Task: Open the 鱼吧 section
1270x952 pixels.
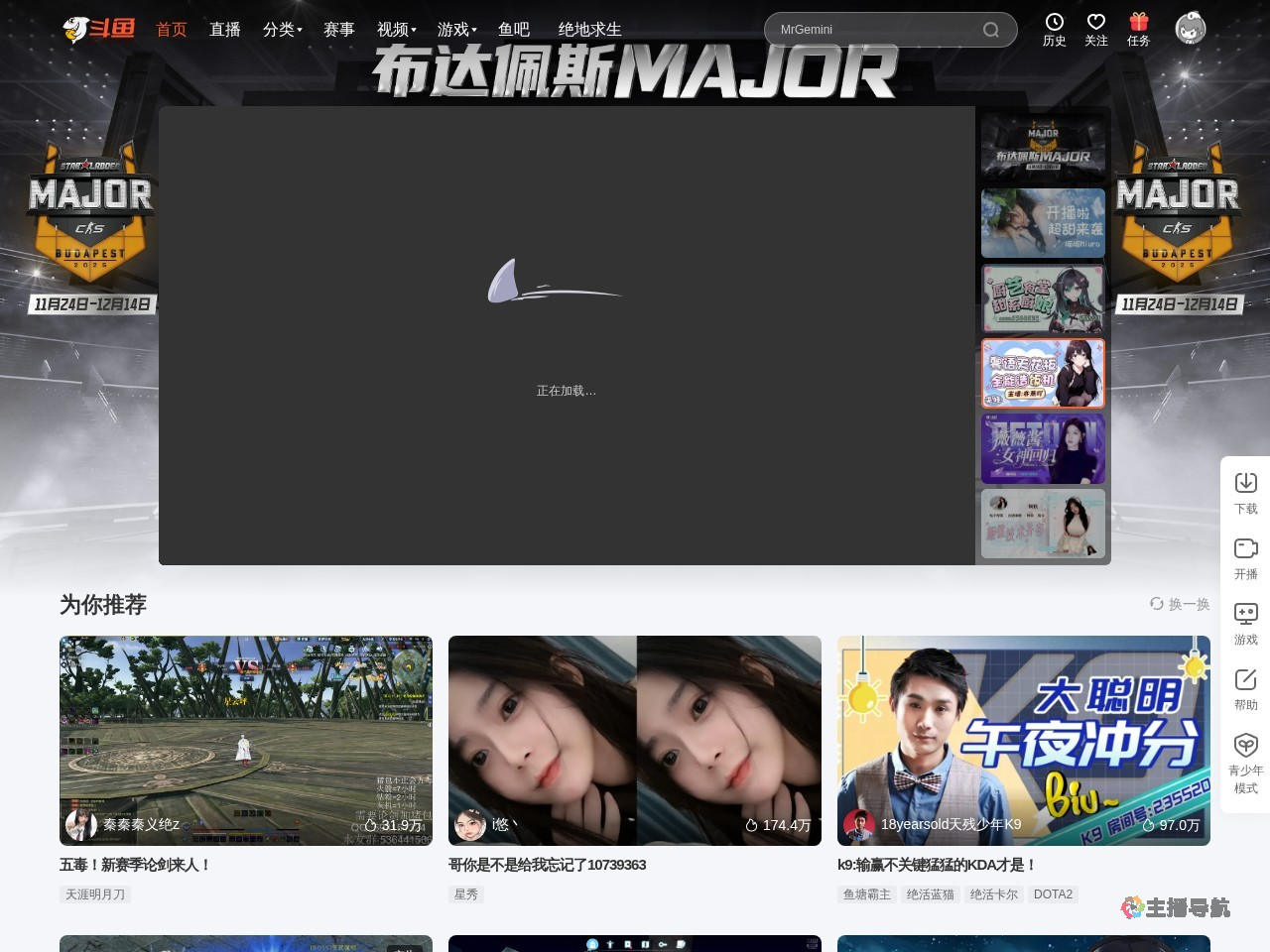Action: pos(515,30)
